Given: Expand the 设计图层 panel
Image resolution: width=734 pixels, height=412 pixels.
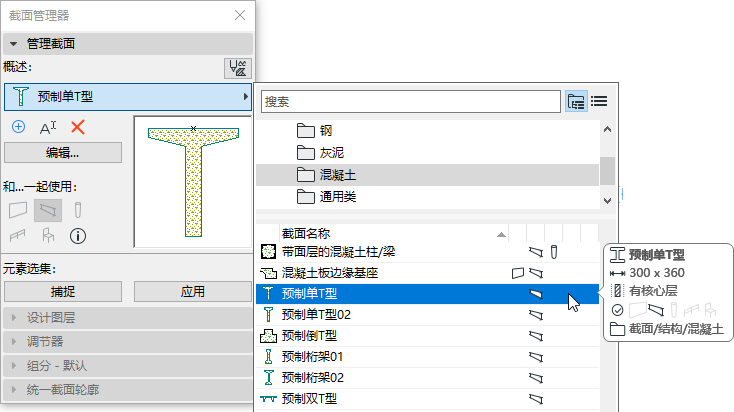Looking at the screenshot, I should tap(128, 318).
